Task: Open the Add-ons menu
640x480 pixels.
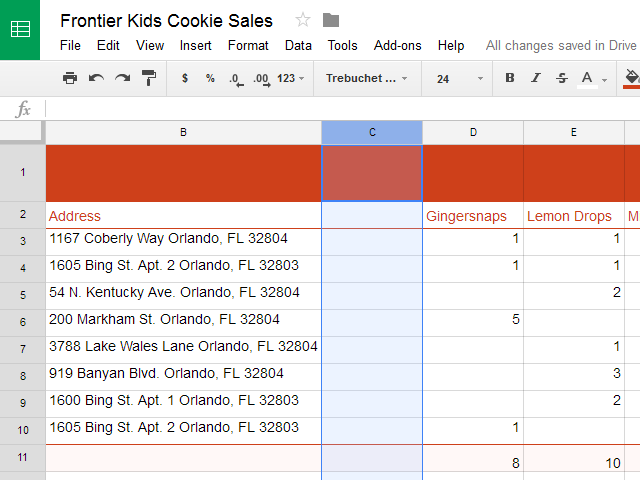Action: pyautogui.click(x=398, y=45)
